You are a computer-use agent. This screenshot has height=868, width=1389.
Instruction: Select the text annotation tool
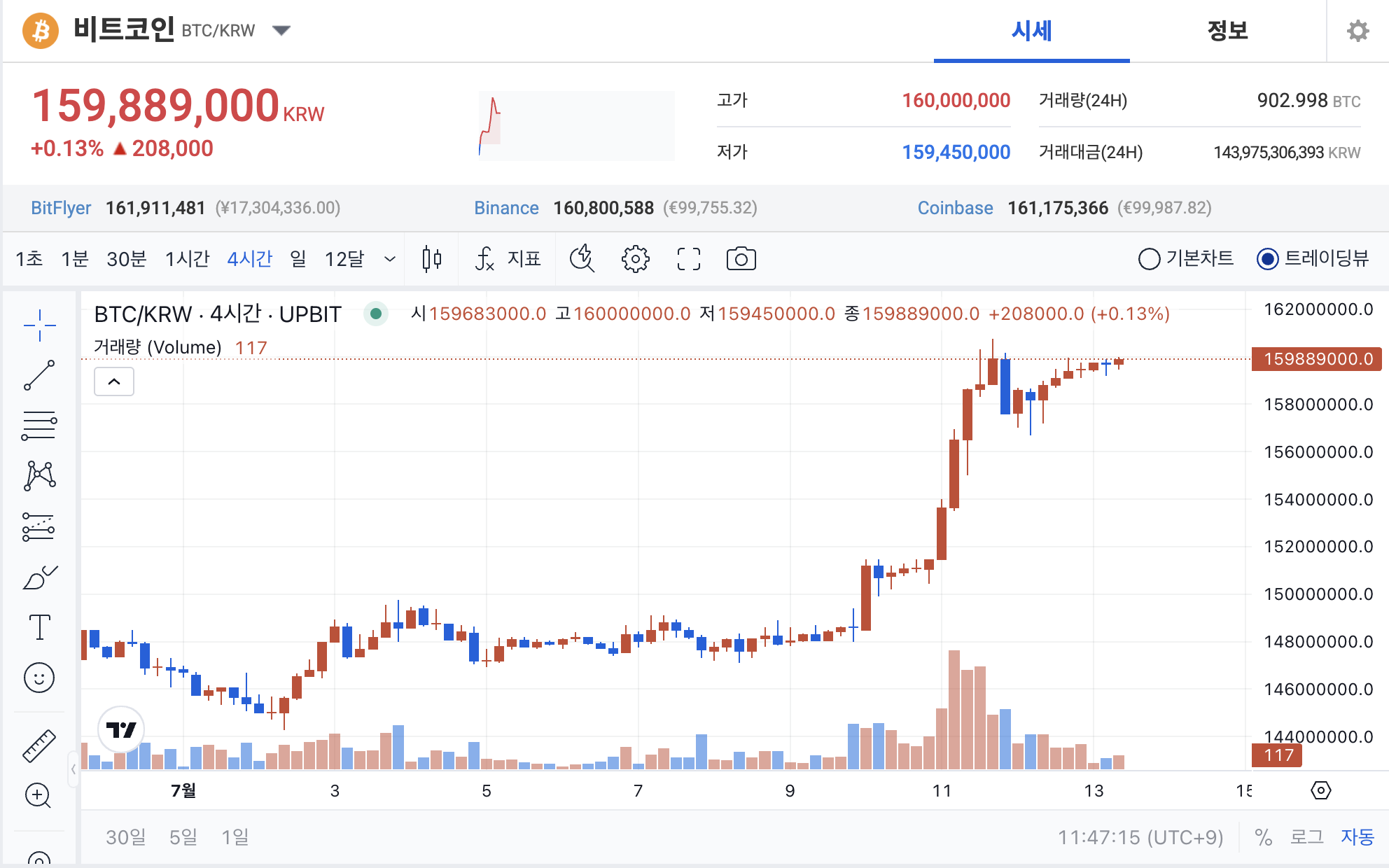pos(39,627)
